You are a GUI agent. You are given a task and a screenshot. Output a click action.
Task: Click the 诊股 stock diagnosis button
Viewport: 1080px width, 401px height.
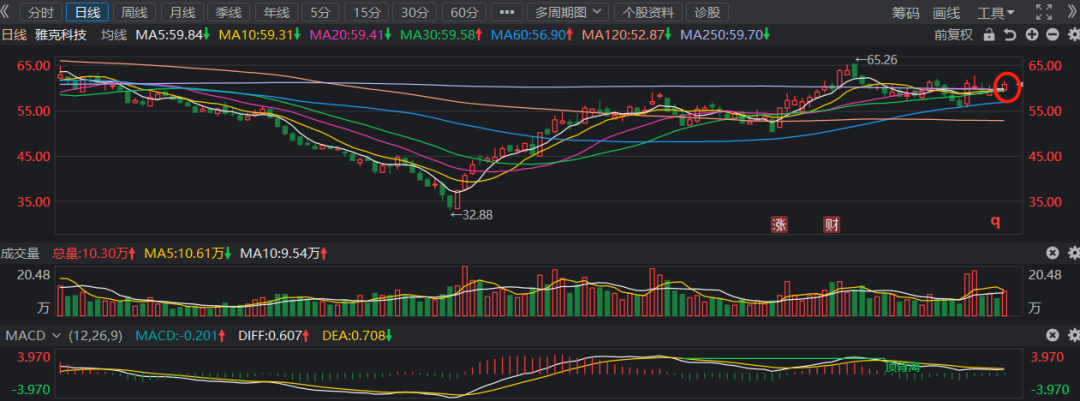[x=706, y=13]
